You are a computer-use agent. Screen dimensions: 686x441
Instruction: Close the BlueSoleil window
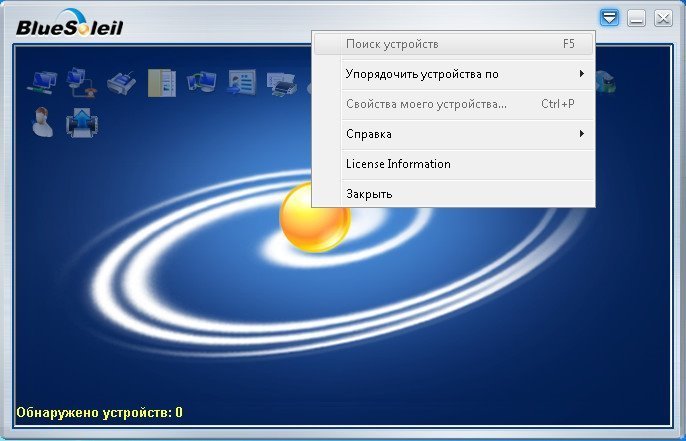663,18
